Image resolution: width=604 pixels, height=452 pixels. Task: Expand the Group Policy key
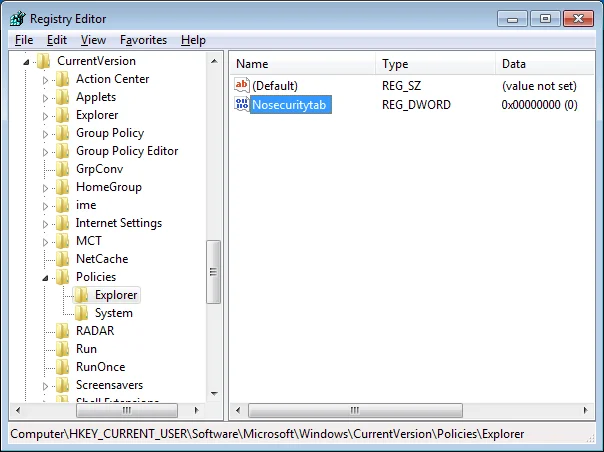click(x=45, y=134)
